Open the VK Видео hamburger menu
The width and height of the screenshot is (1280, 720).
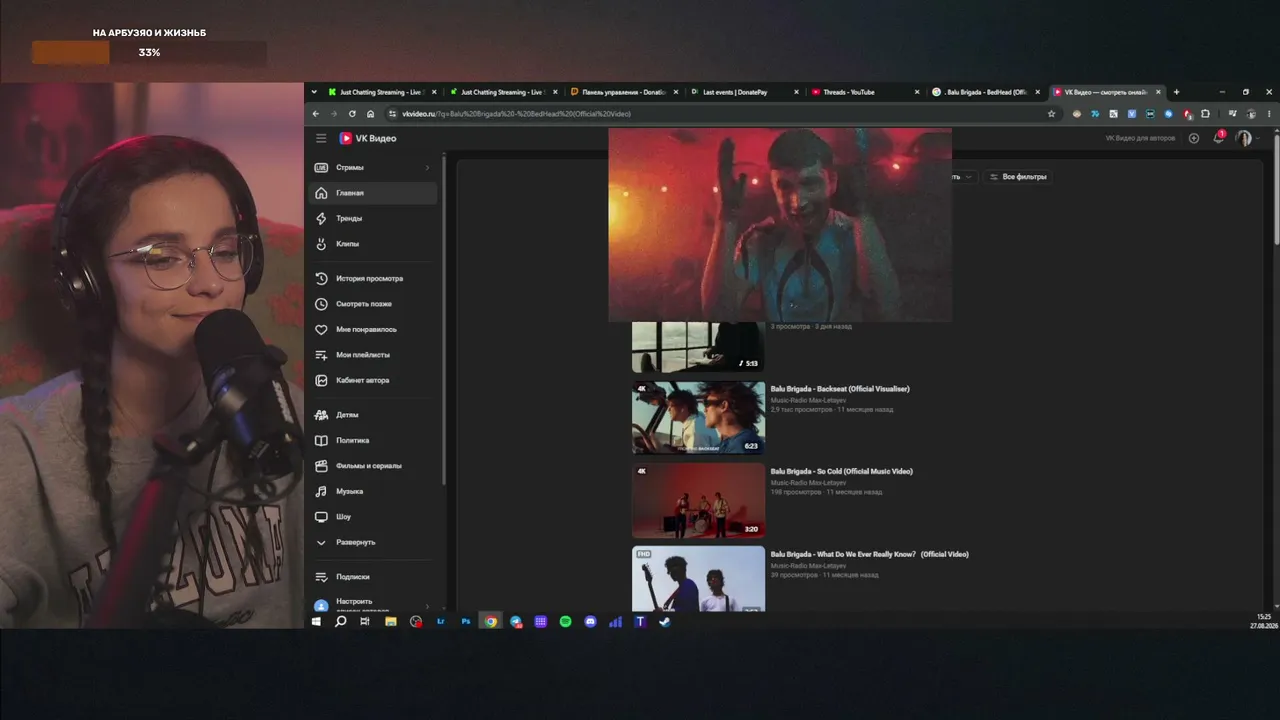click(321, 138)
